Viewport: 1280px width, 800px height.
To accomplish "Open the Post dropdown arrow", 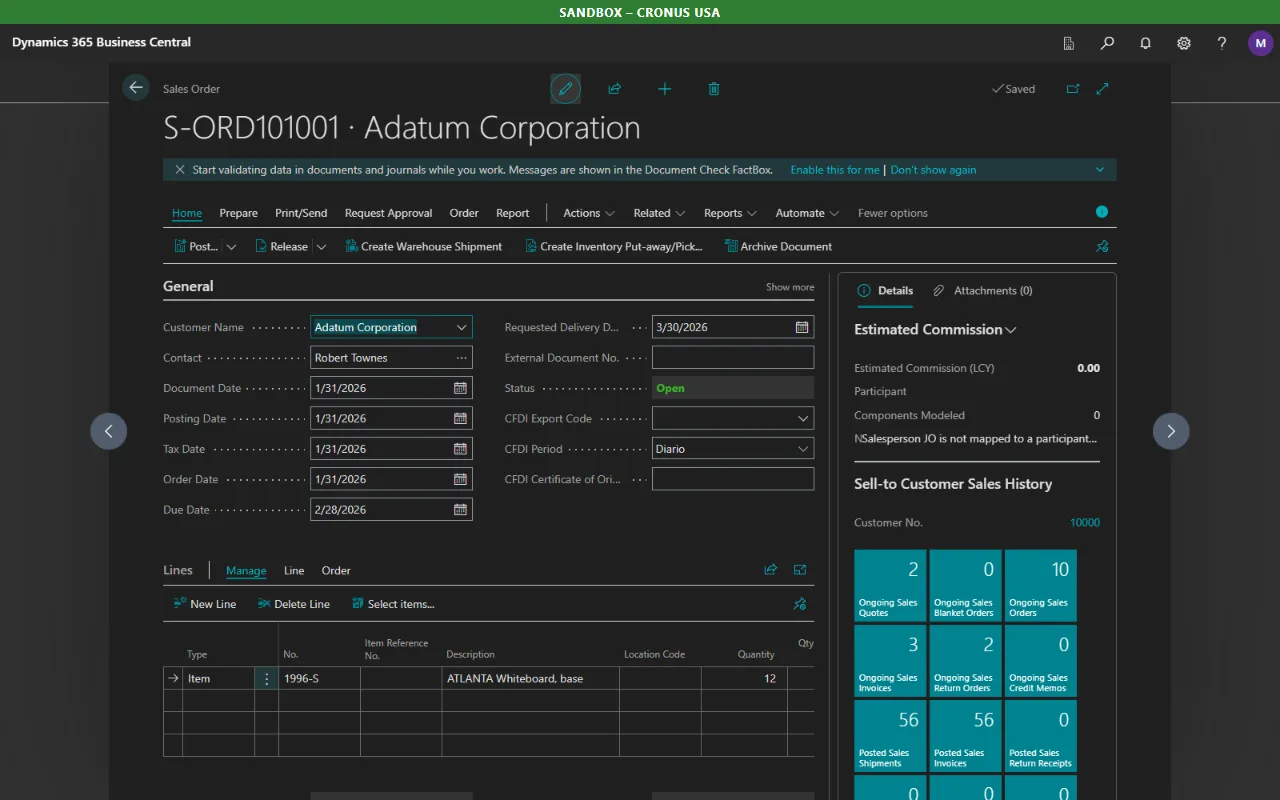I will [x=231, y=247].
